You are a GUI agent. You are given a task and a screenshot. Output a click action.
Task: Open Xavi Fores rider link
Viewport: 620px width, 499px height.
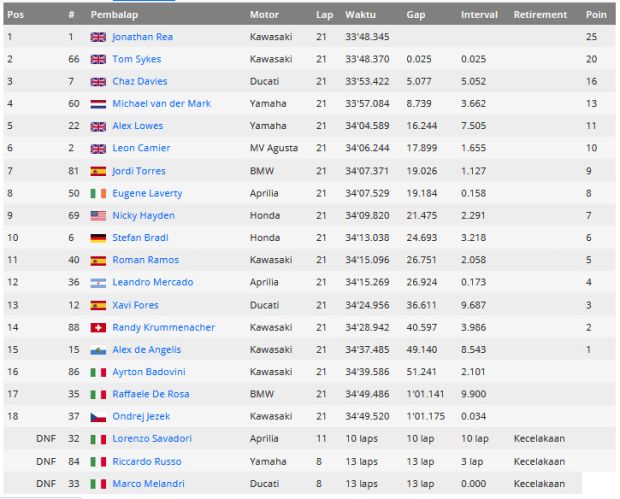pos(135,305)
